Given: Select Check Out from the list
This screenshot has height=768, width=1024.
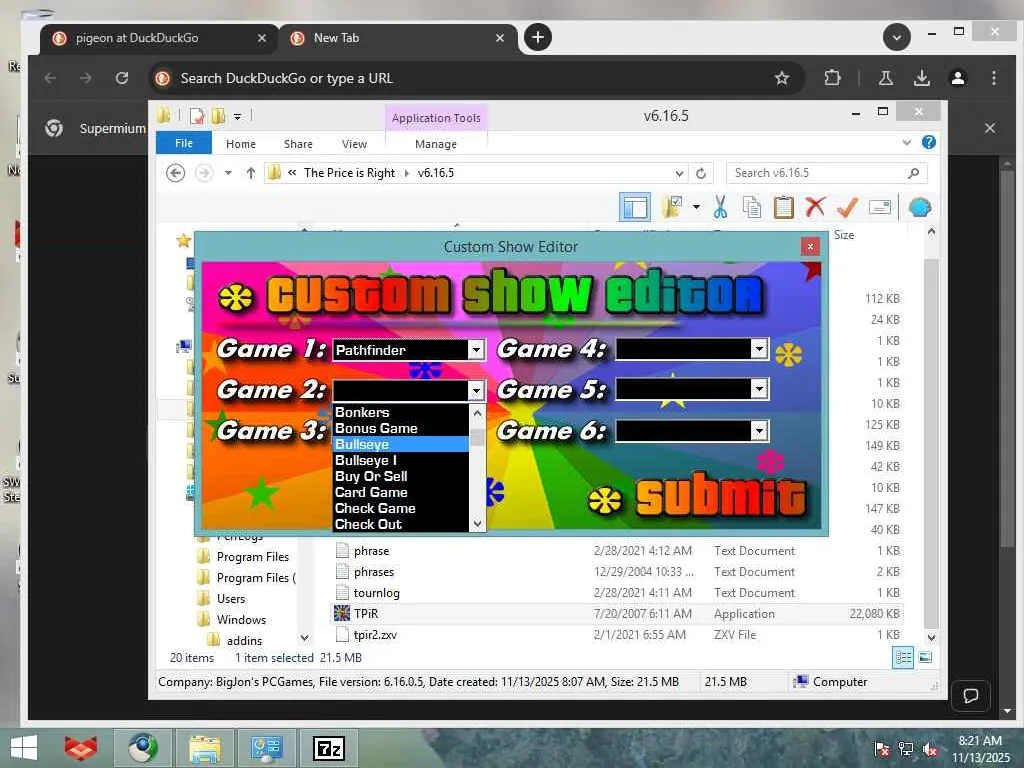Looking at the screenshot, I should [401, 524].
